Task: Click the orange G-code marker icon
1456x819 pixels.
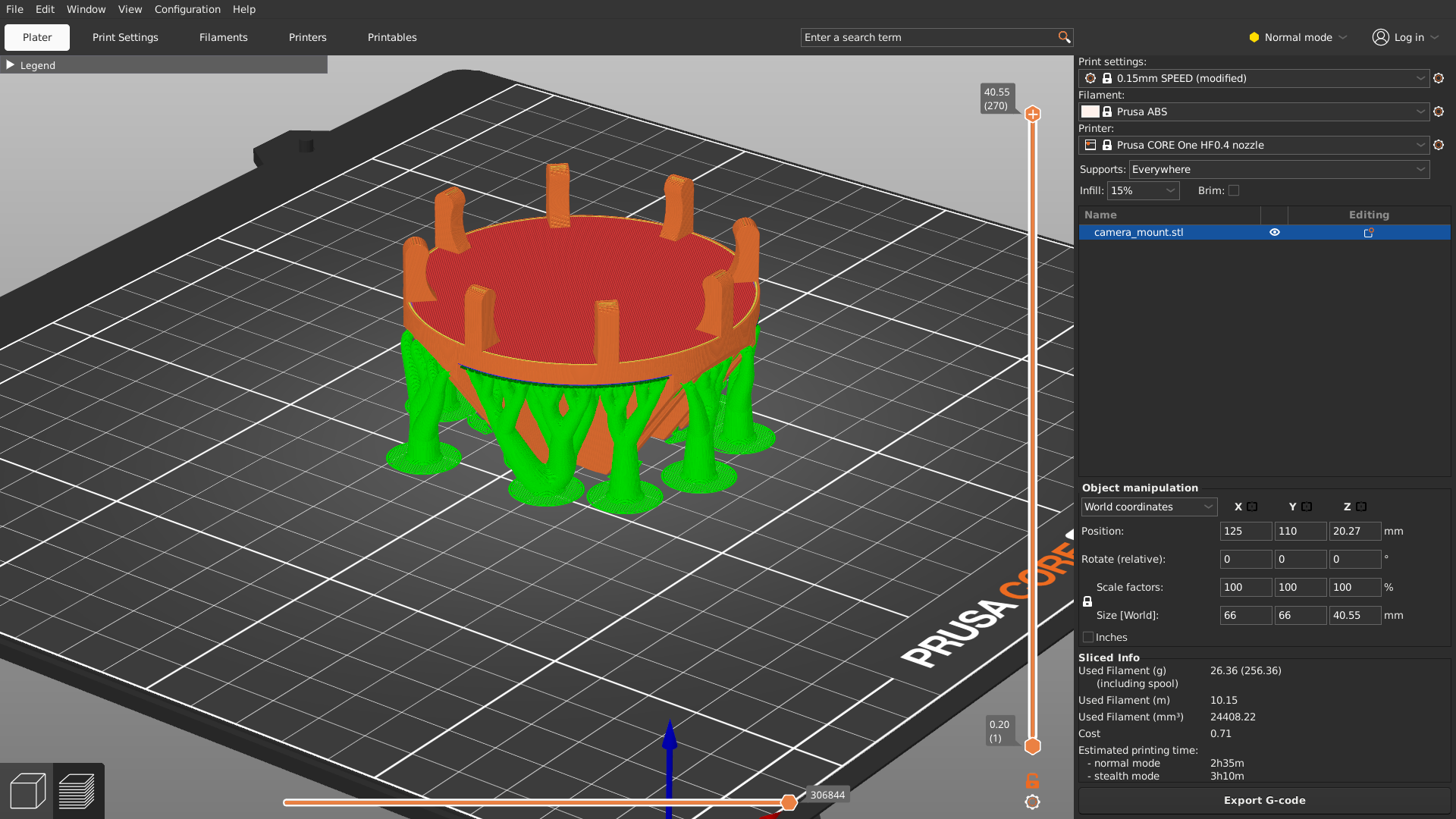Action: (x=1032, y=780)
